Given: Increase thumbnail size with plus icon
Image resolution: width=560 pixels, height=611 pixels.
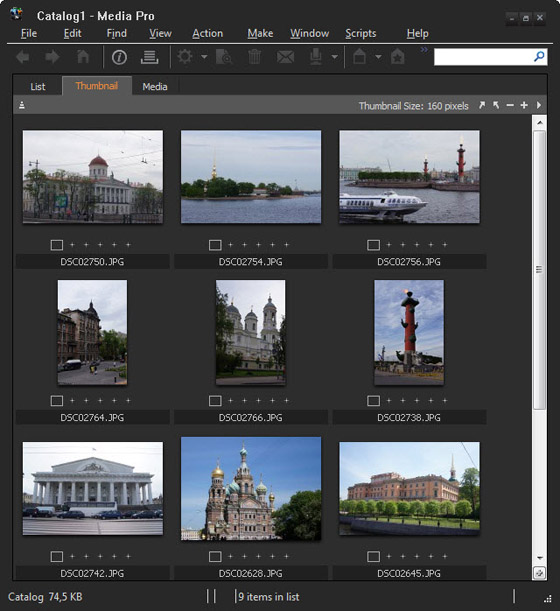Looking at the screenshot, I should (x=524, y=105).
